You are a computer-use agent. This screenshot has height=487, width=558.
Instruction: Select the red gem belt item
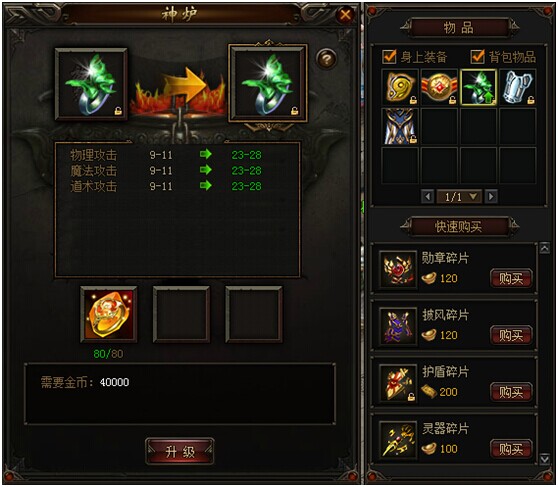click(x=439, y=87)
